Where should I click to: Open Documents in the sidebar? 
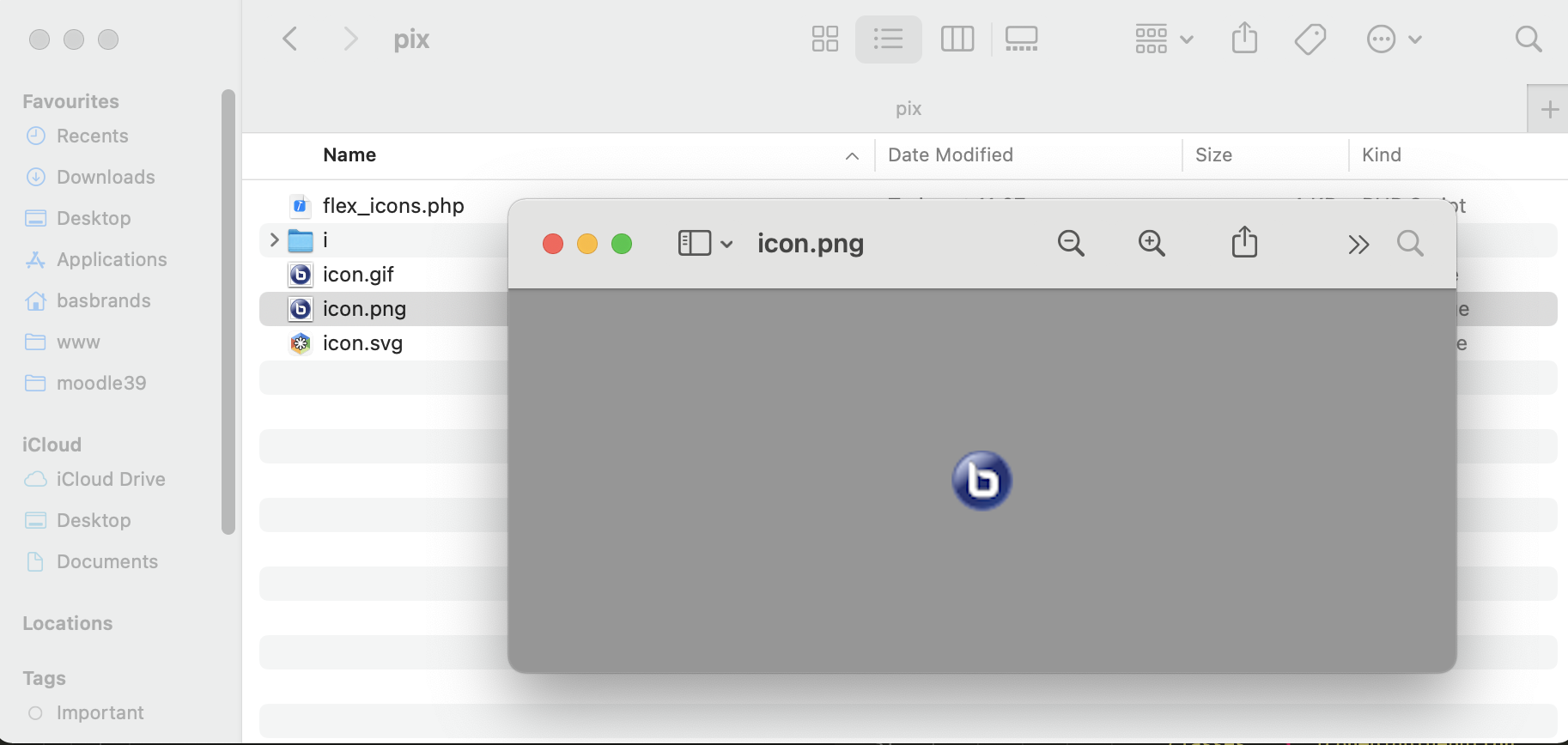(107, 561)
